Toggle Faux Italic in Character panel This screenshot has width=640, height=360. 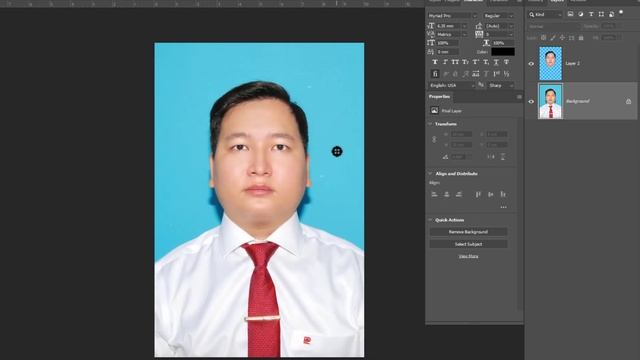pyautogui.click(x=445, y=62)
